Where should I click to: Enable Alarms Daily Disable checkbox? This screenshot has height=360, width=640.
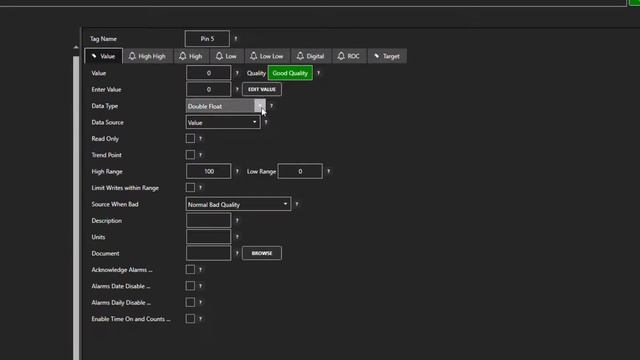(190, 302)
